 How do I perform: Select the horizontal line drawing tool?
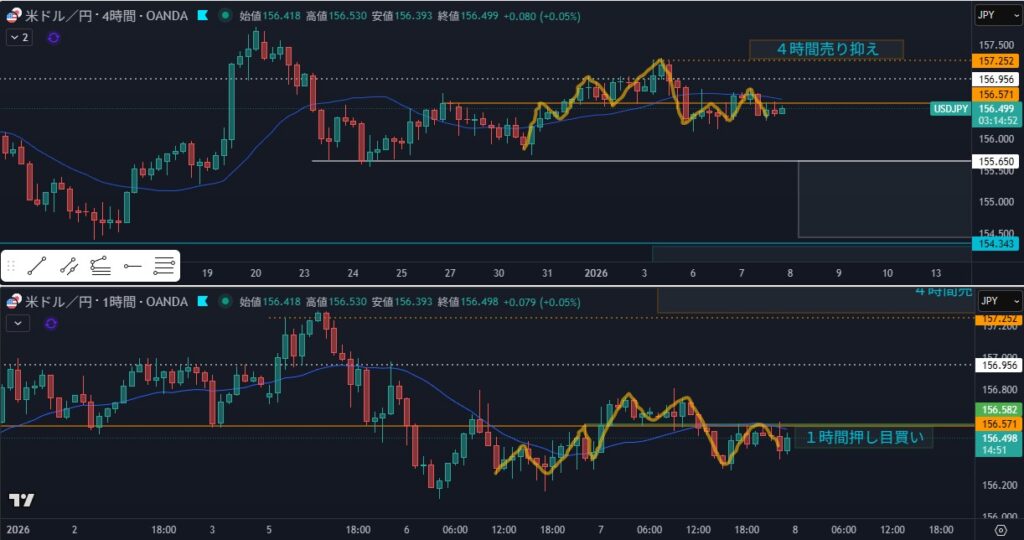pyautogui.click(x=132, y=266)
